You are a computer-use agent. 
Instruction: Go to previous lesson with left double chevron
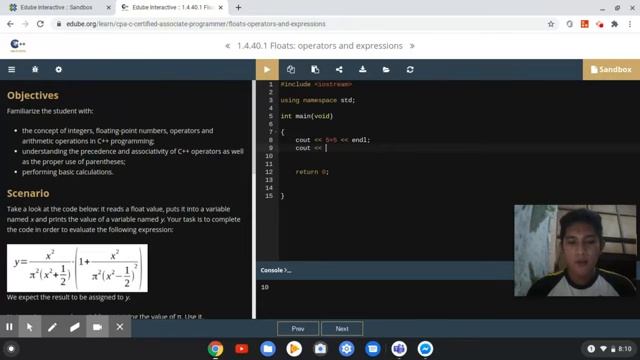228,46
